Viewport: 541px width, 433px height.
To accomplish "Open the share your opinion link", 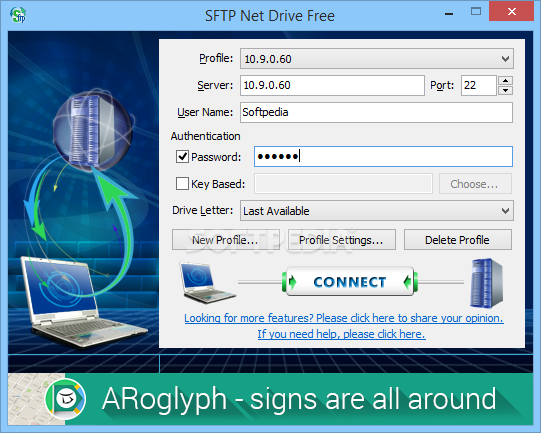I will coord(344,318).
